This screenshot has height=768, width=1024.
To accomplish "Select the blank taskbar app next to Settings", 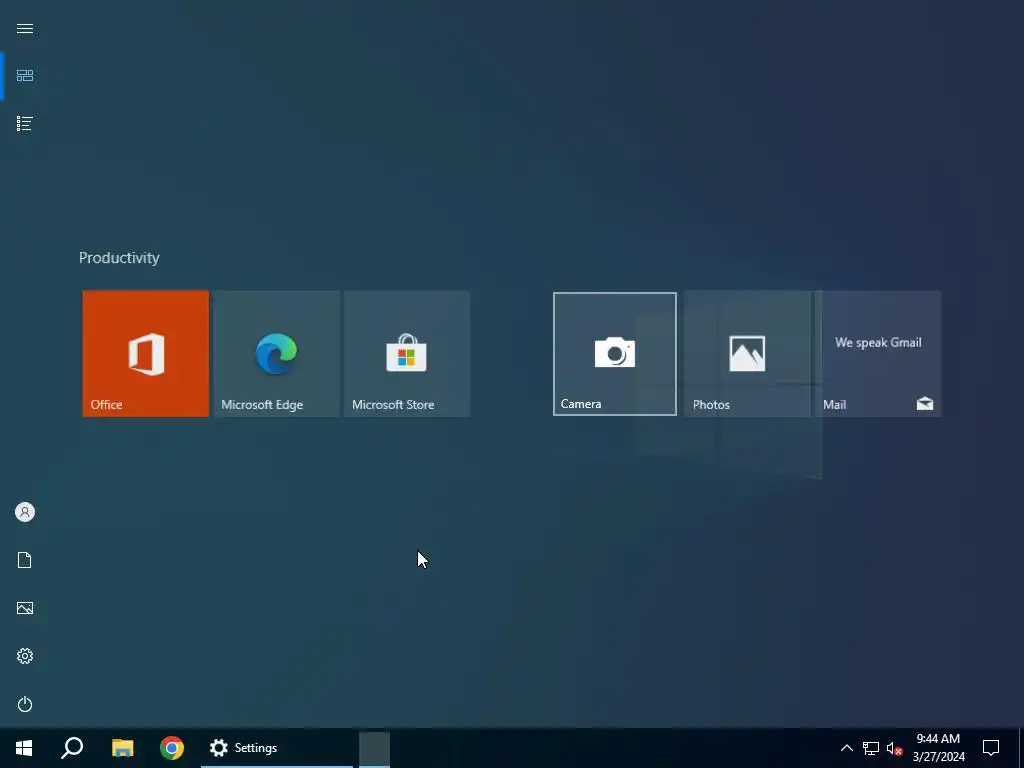I will [375, 748].
